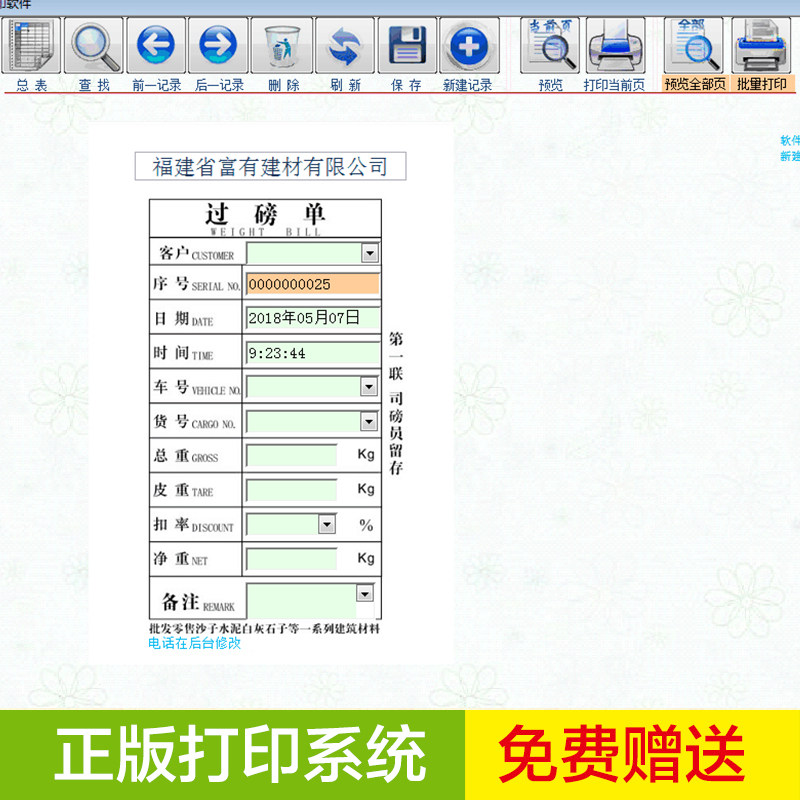Click the company name 福建省富有建材有限公司 box
Screen dimensions: 800x800
click(x=270, y=166)
